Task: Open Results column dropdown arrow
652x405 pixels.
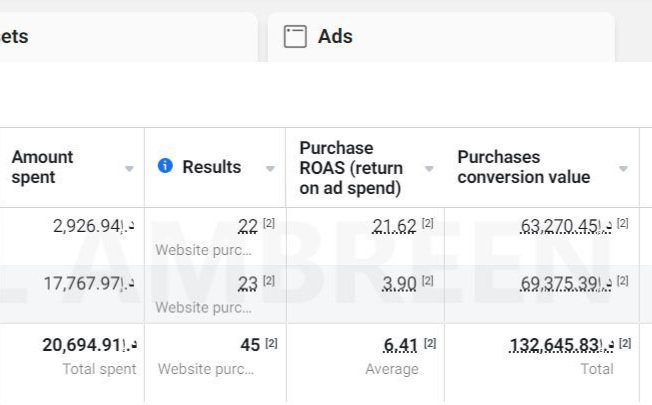Action: tap(270, 169)
